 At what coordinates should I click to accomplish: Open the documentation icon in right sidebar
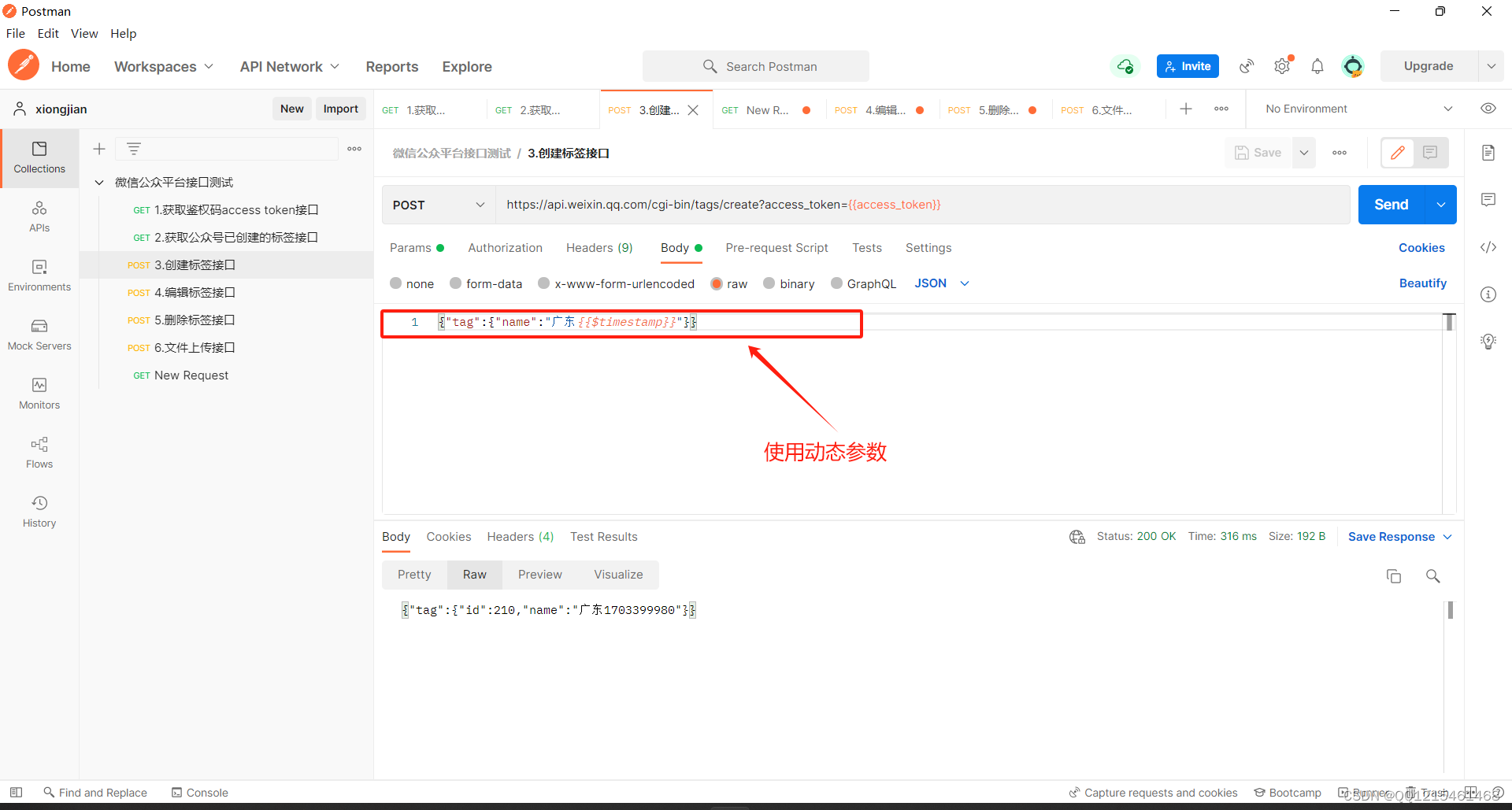pos(1488,153)
